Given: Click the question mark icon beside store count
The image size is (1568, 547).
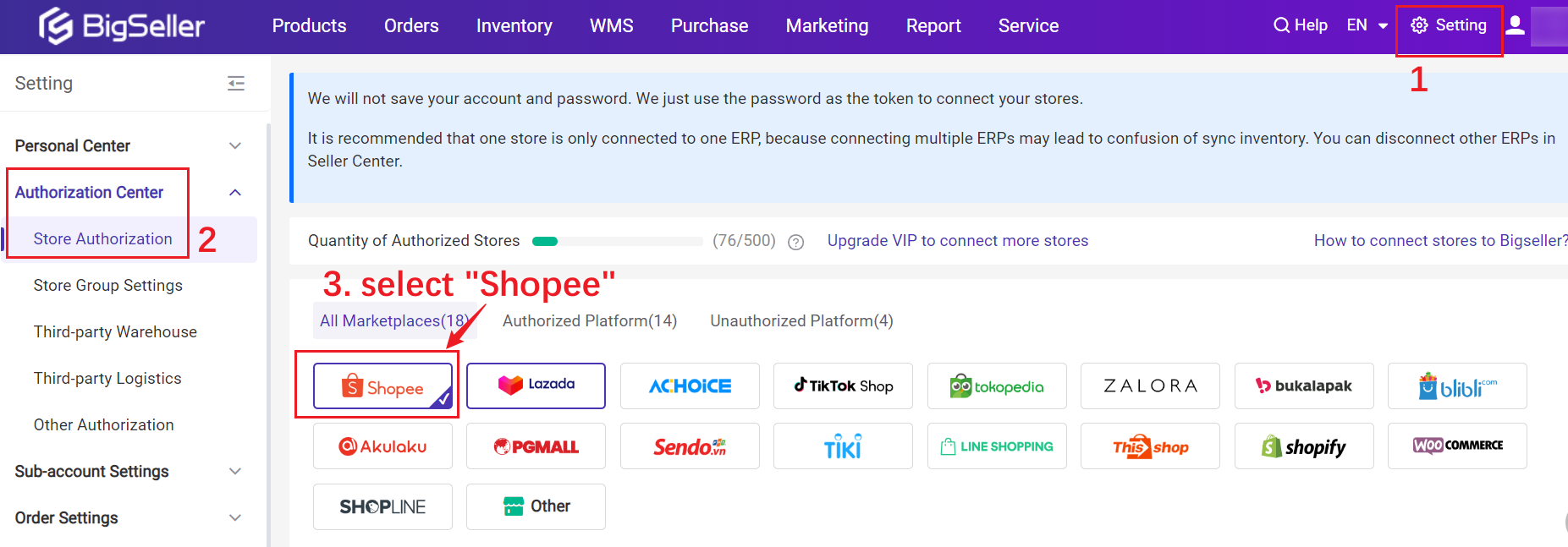Looking at the screenshot, I should tap(795, 242).
